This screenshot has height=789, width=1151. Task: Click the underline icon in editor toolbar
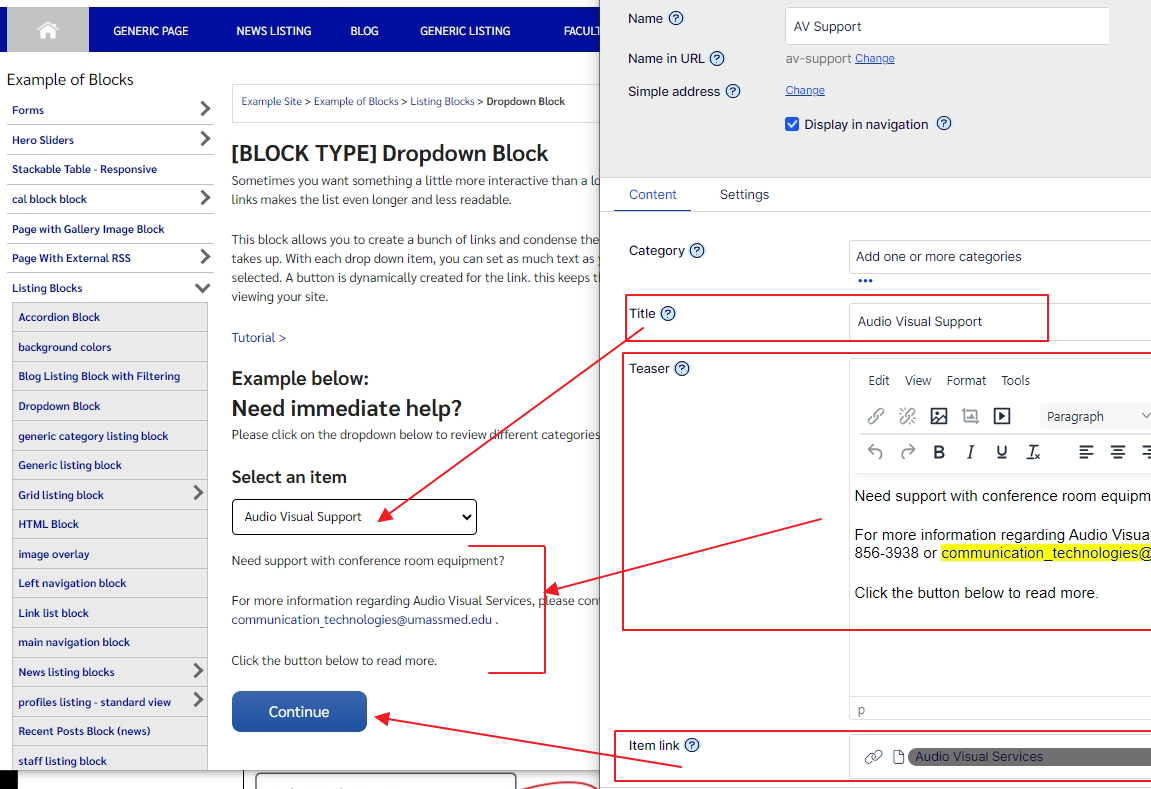(x=1002, y=452)
